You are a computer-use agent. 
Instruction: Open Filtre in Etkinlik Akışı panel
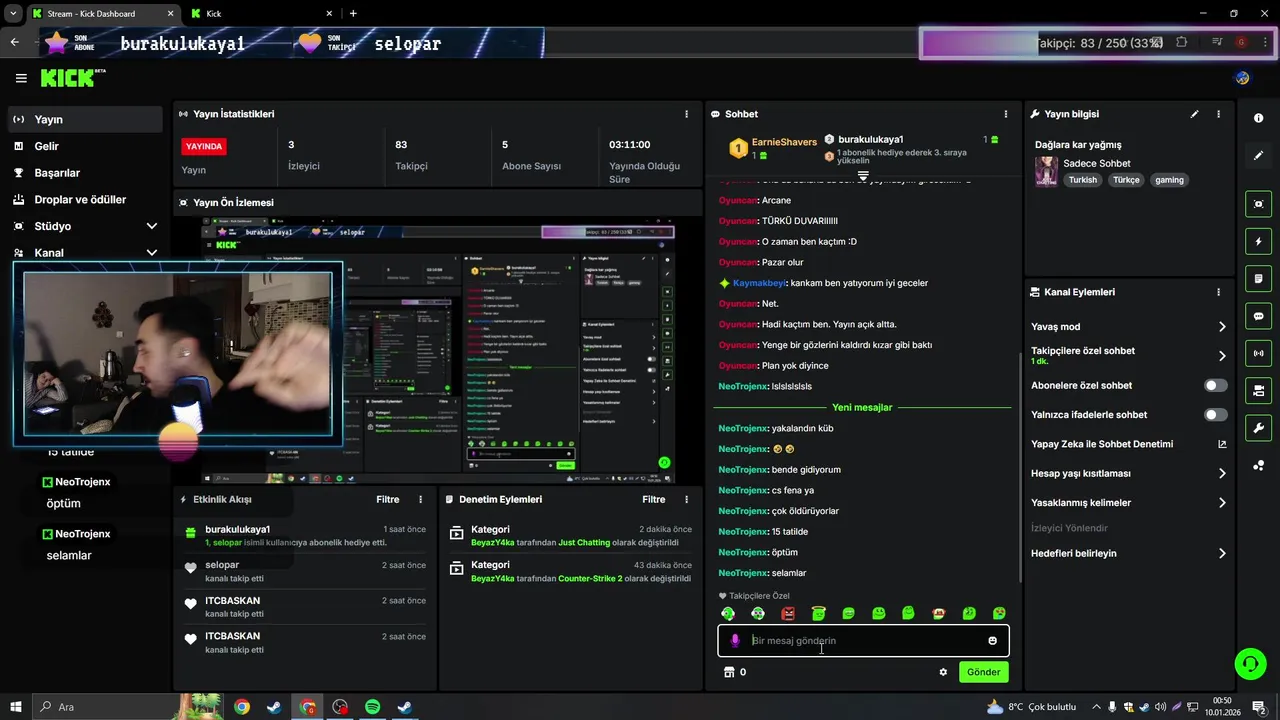387,499
